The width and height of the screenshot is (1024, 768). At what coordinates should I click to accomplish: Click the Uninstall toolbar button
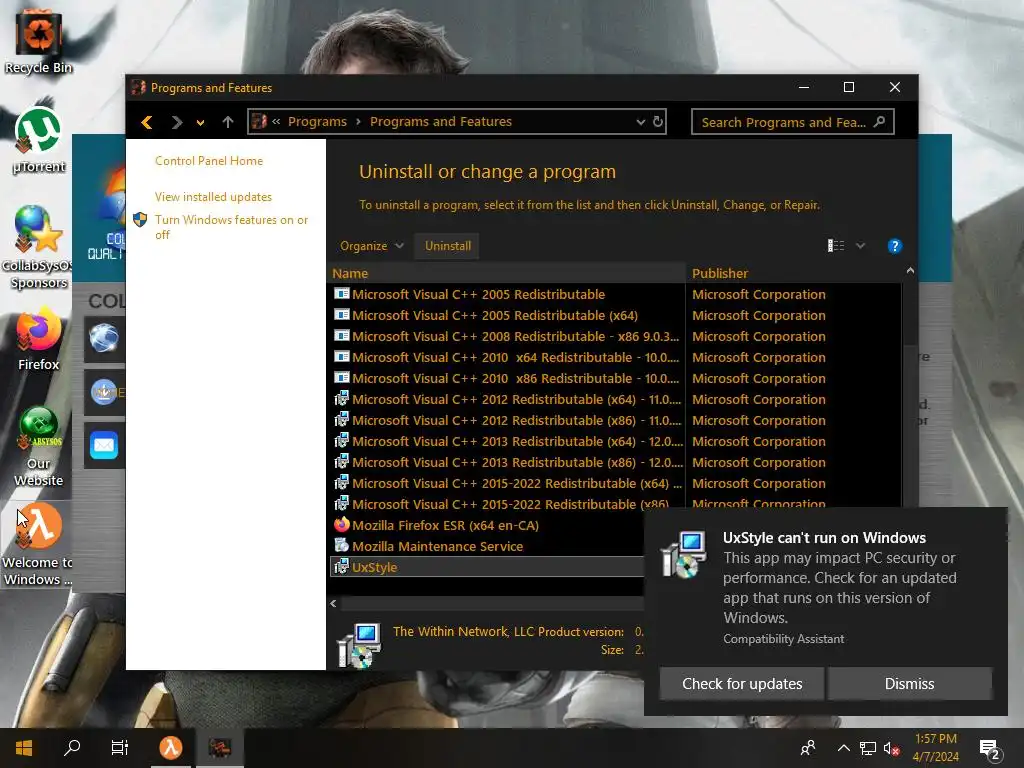[x=447, y=246]
